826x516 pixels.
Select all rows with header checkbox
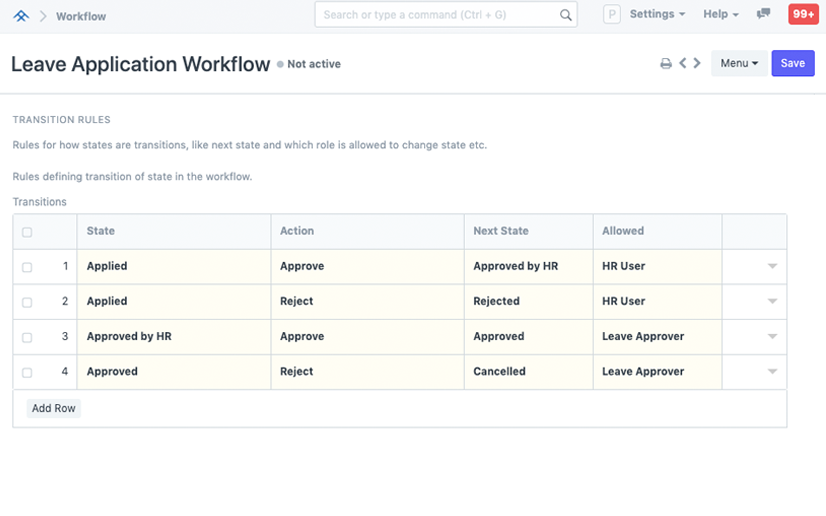click(27, 232)
